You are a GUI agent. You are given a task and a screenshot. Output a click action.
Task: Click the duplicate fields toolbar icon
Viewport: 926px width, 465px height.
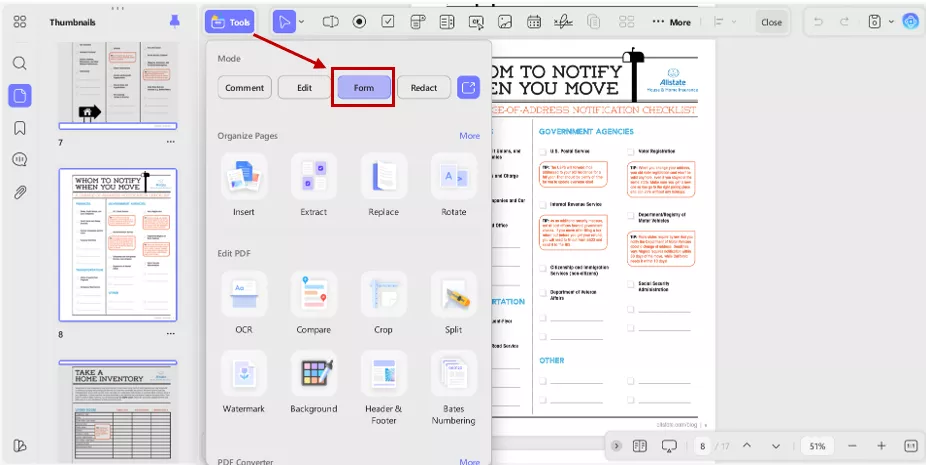point(594,22)
